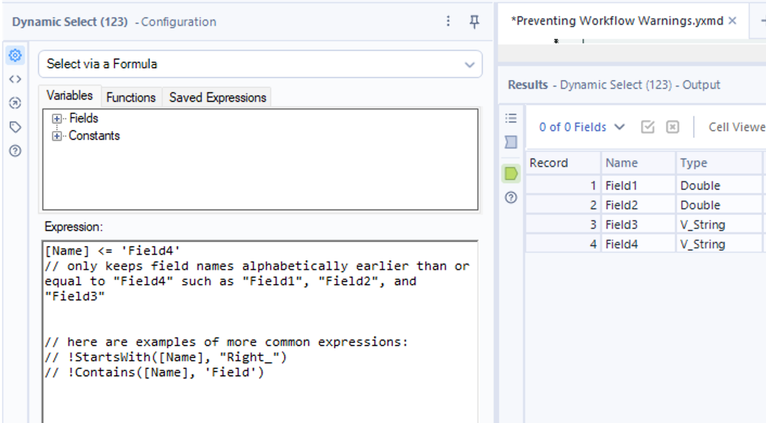766x423 pixels.
Task: Open the navigation arrow circle icon
Action: 15,103
